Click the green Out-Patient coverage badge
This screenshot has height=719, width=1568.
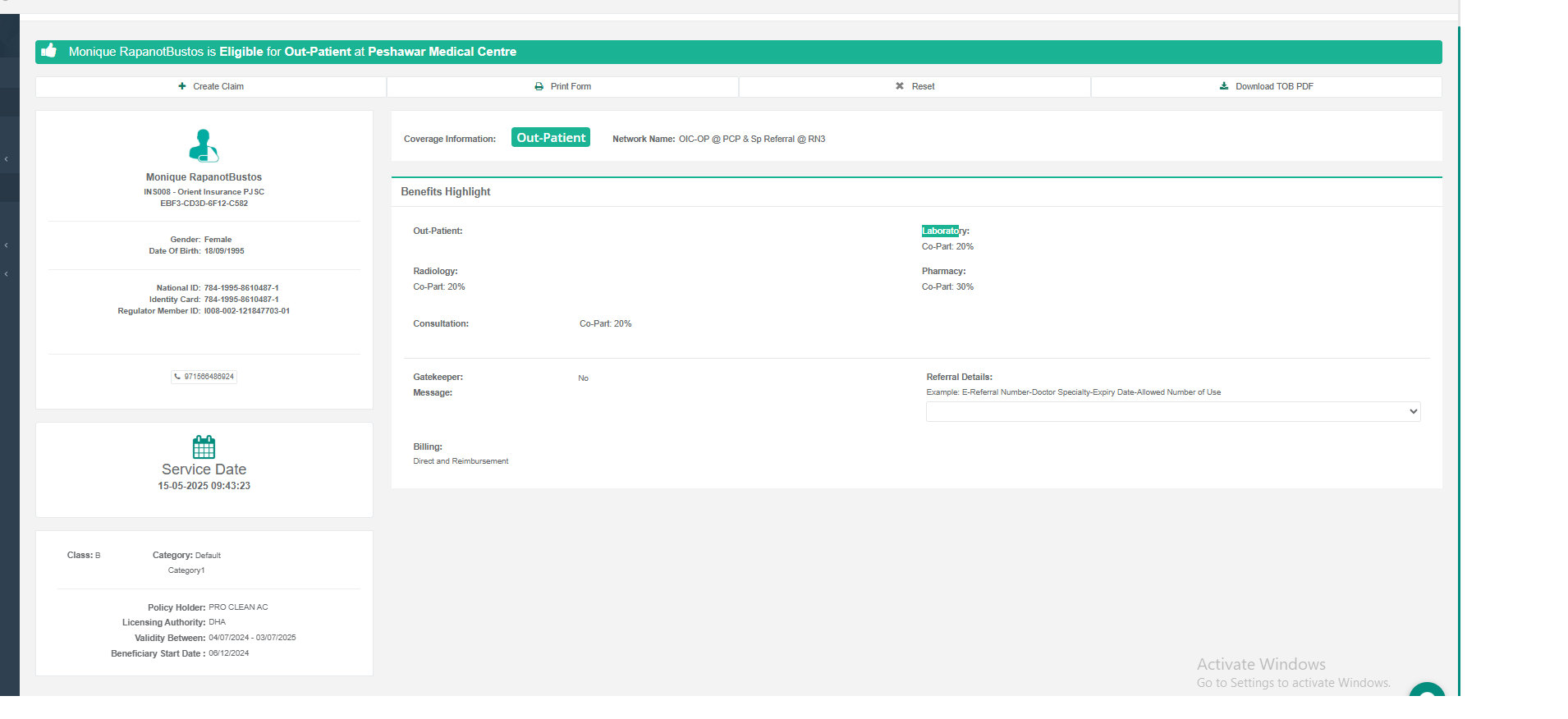click(x=550, y=138)
